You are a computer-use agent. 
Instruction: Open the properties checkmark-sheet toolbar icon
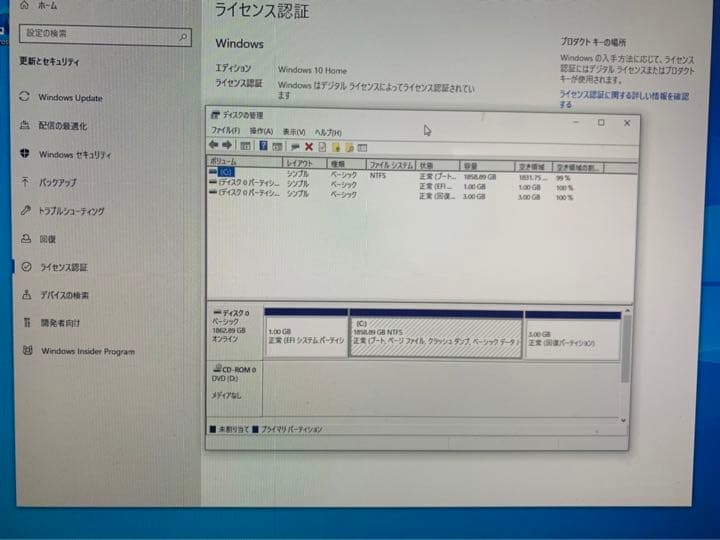pyautogui.click(x=322, y=147)
